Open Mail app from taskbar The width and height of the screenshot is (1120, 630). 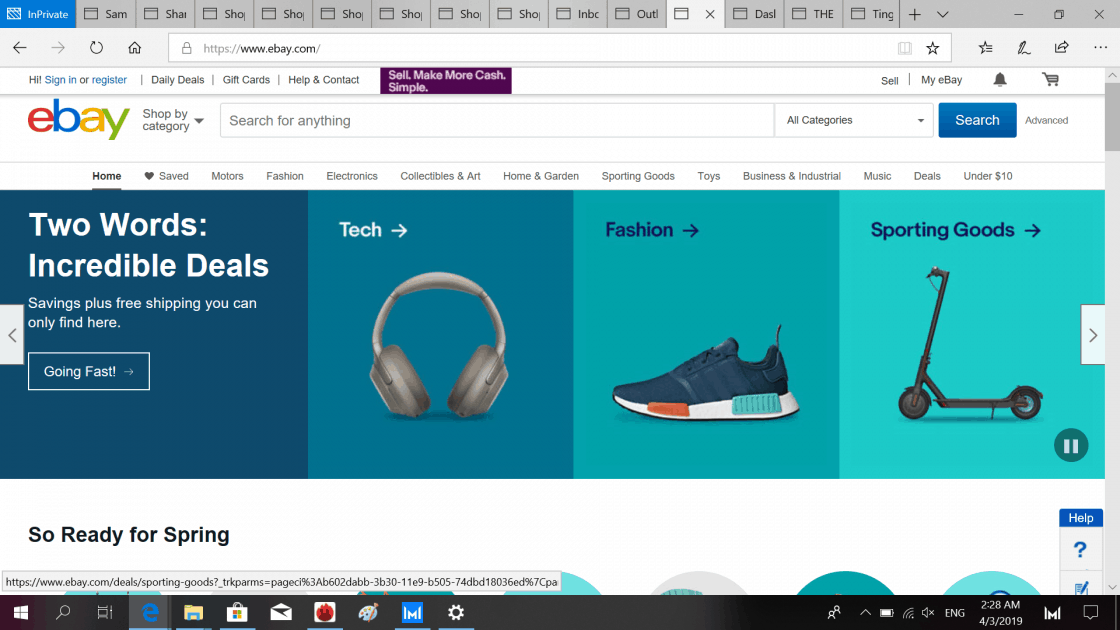[281, 612]
